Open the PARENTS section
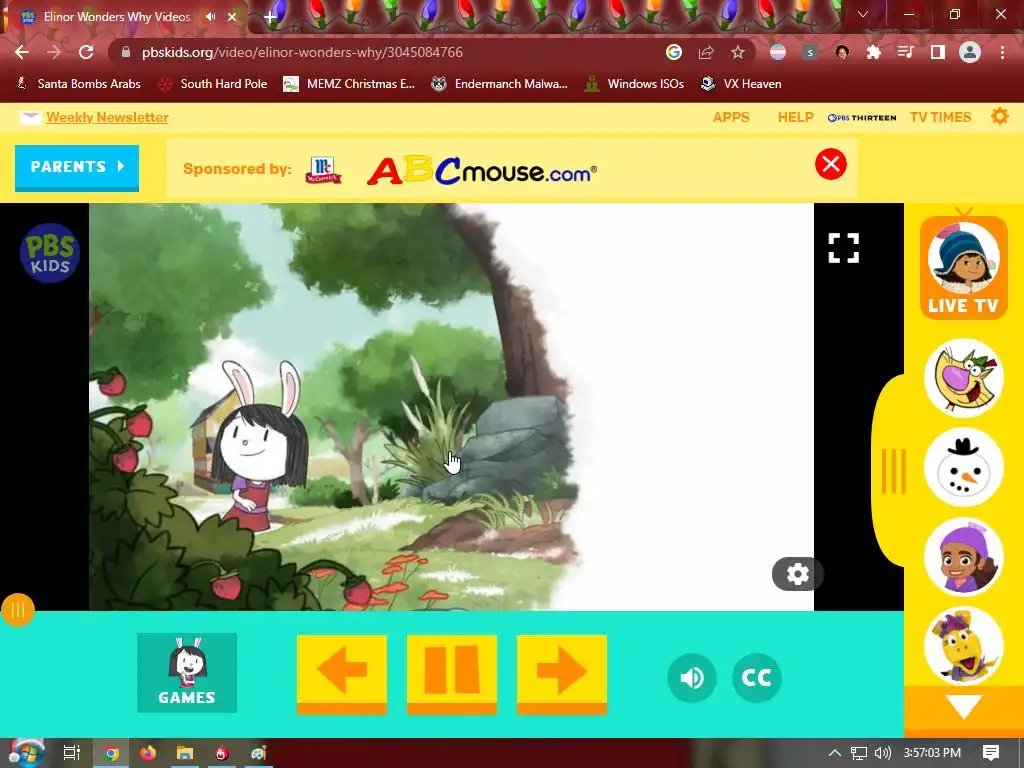1024x768 pixels. coord(77,168)
